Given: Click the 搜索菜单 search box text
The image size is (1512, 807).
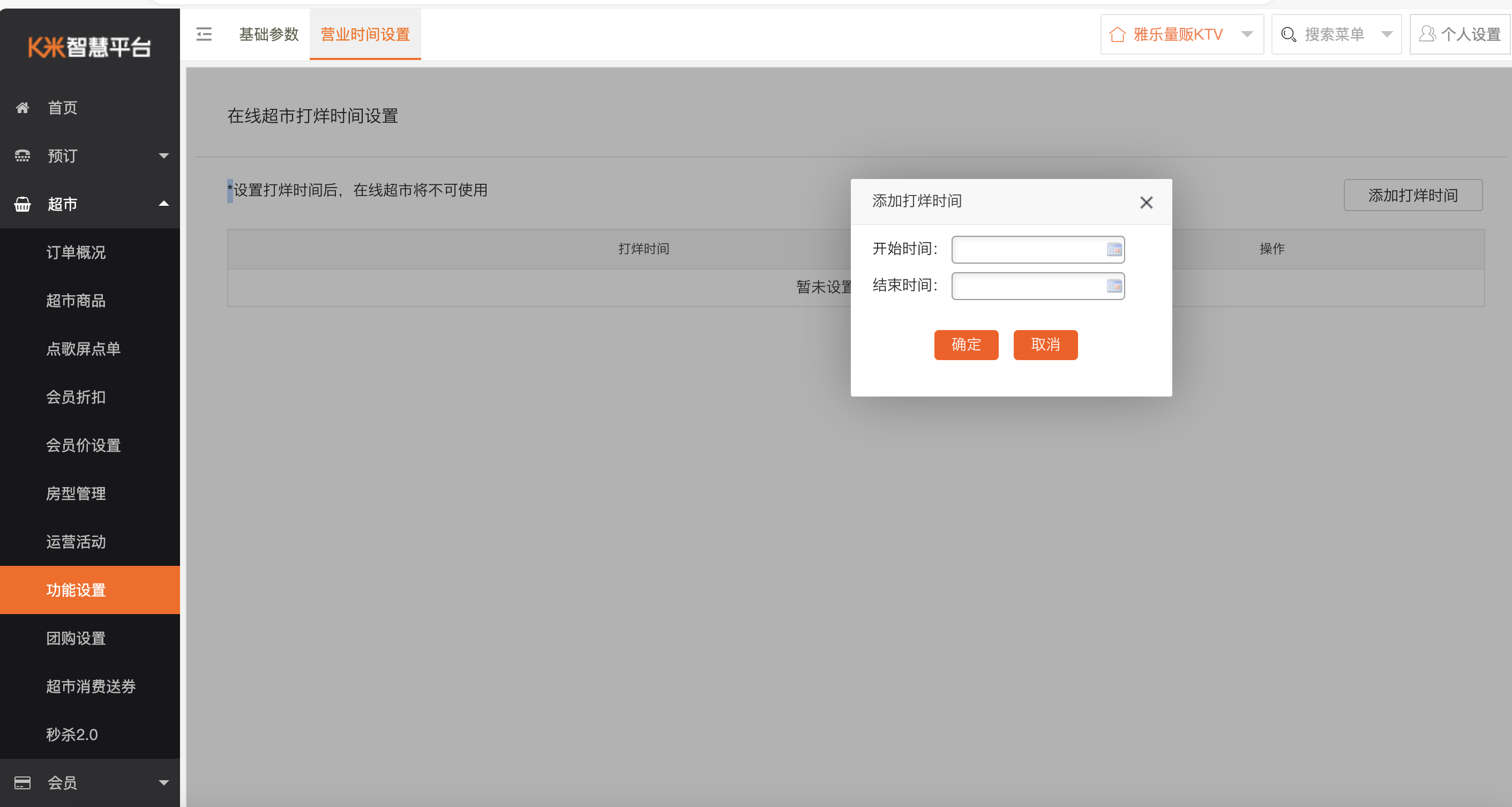Looking at the screenshot, I should click(x=1334, y=35).
